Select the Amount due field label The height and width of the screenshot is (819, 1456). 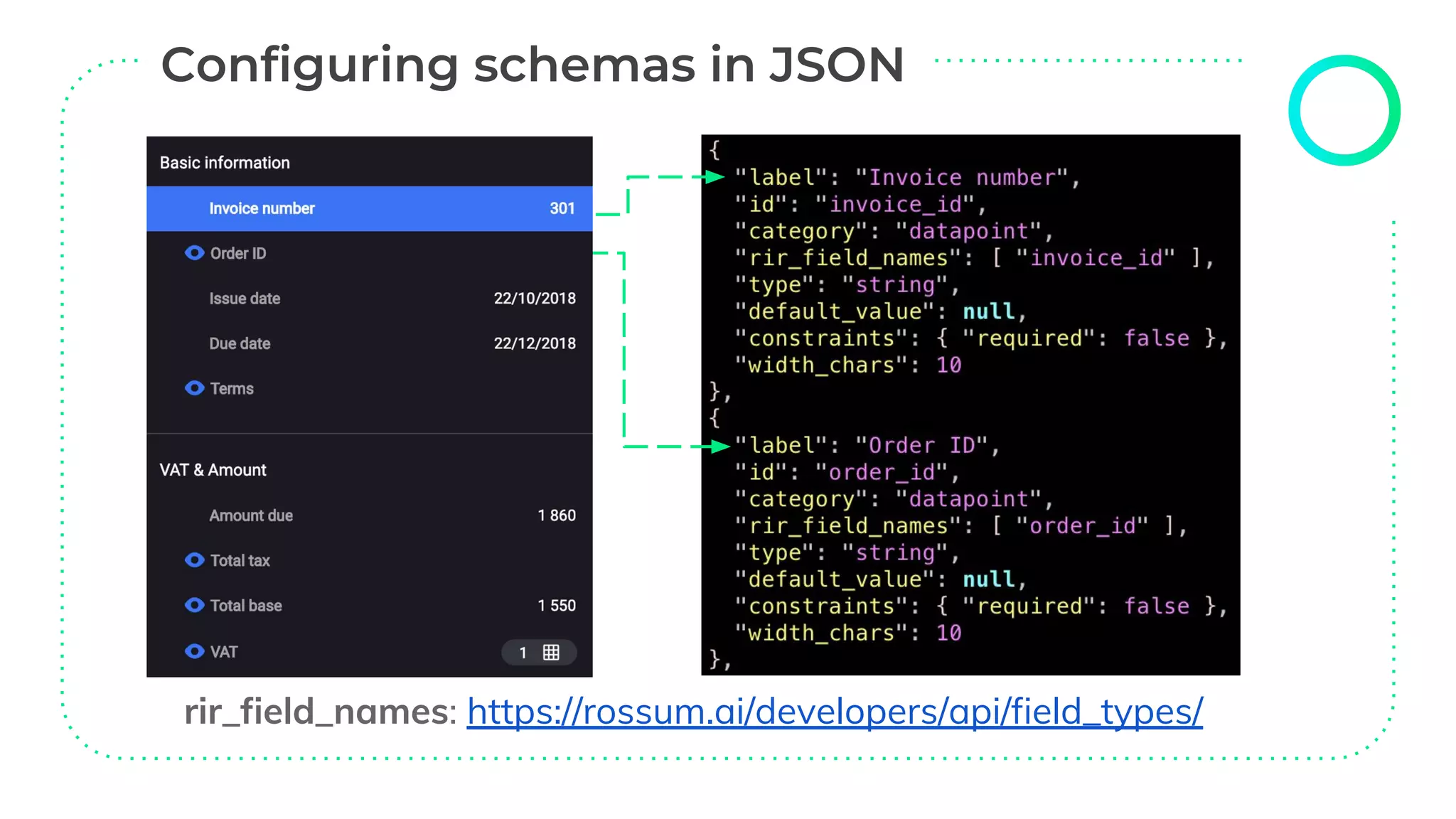pyautogui.click(x=251, y=515)
